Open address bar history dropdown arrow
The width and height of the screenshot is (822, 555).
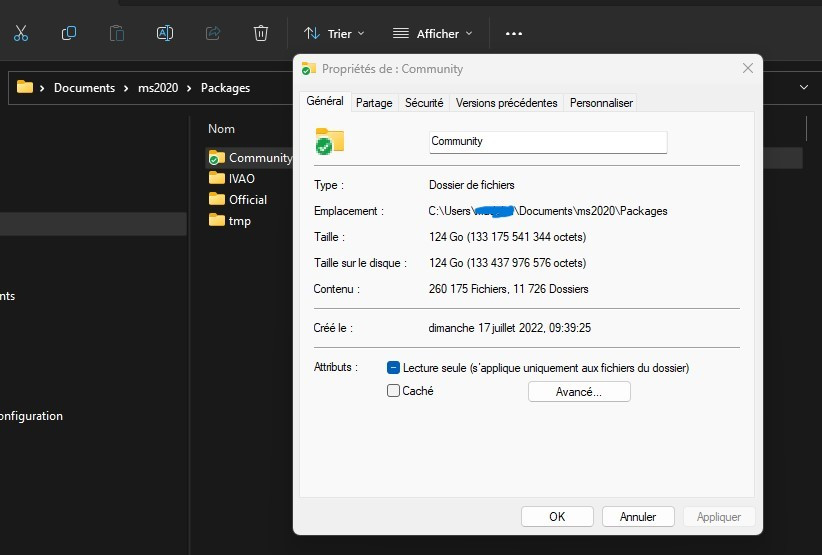tap(804, 87)
